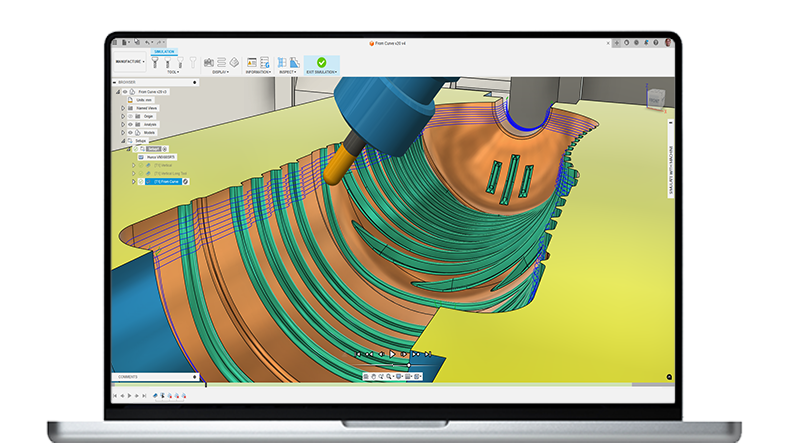
Task: Toggle visibility of the Analysis folder
Action: click(x=129, y=124)
